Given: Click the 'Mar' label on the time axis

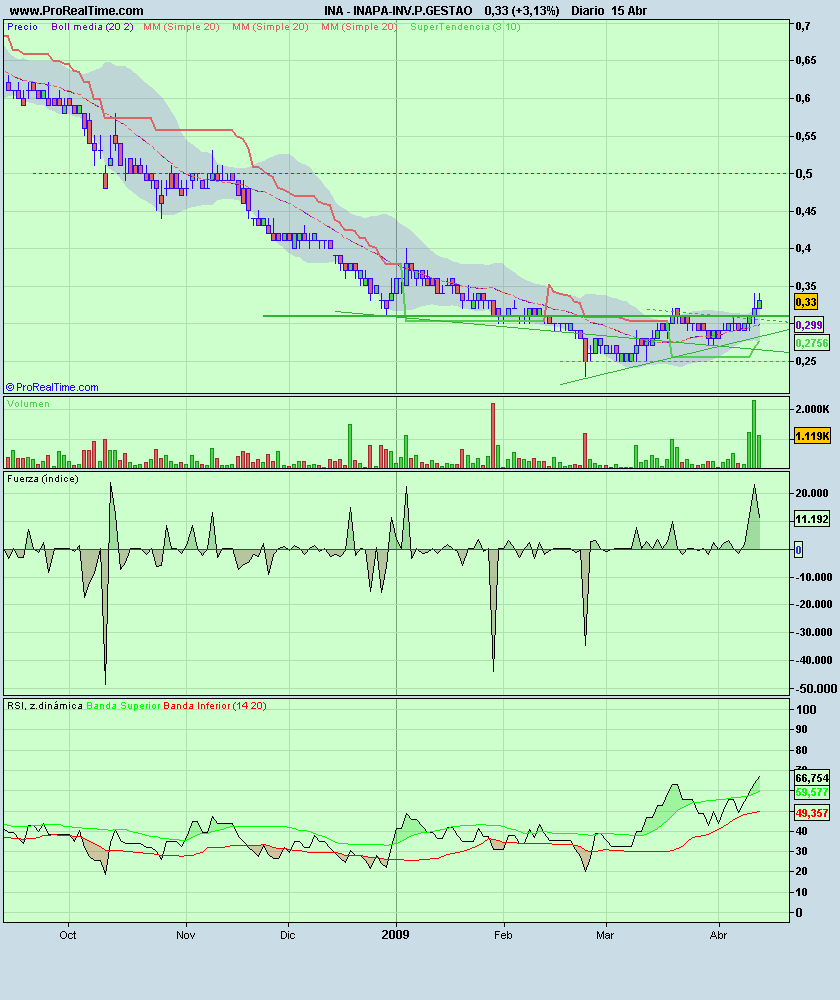Looking at the screenshot, I should pos(605,935).
